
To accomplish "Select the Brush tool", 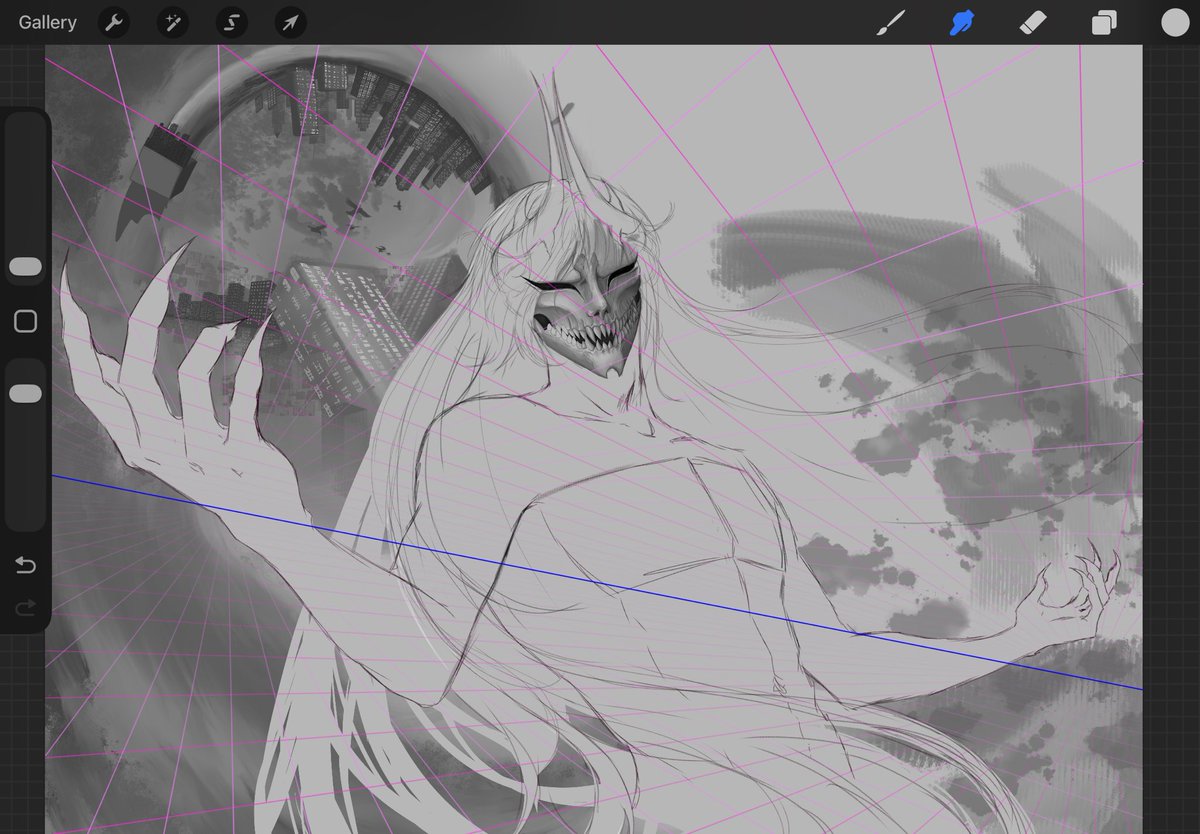I will (890, 23).
